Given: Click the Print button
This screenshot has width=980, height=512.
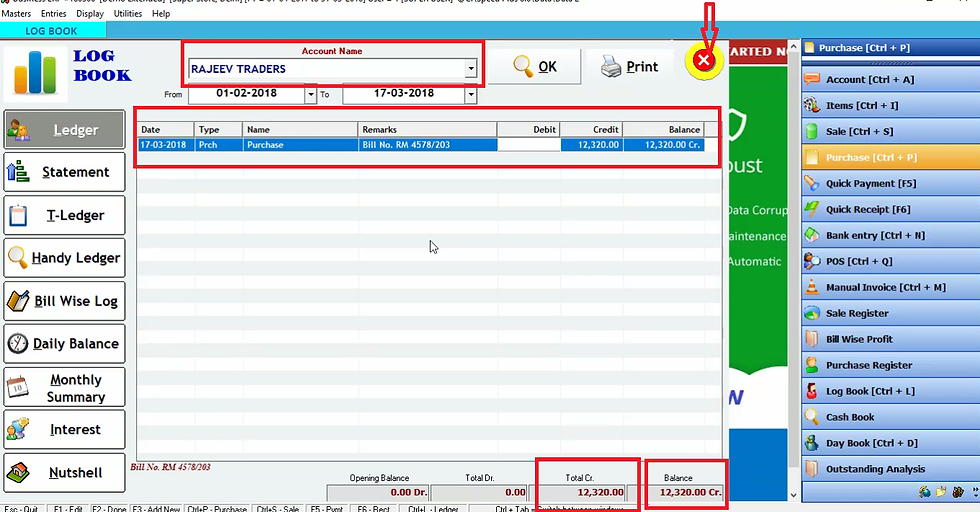Looking at the screenshot, I should (x=630, y=66).
